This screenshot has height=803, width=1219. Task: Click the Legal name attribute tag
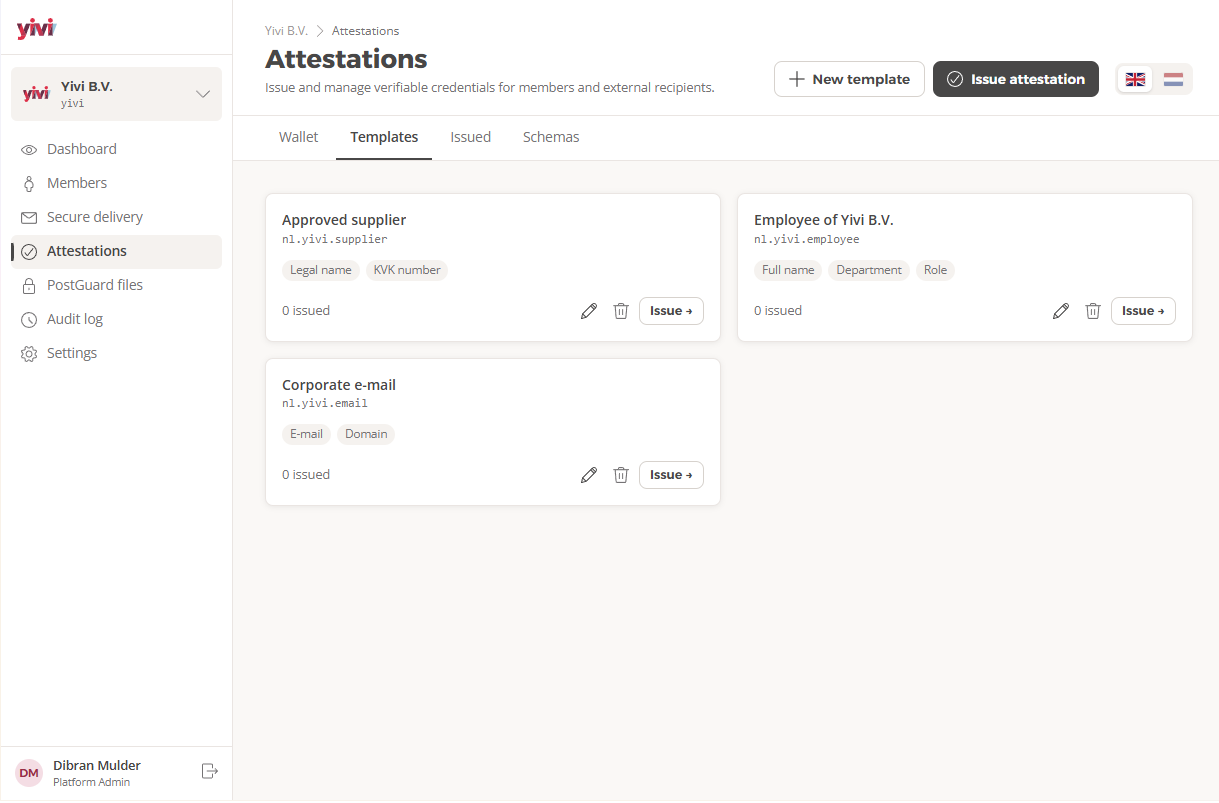coord(321,270)
